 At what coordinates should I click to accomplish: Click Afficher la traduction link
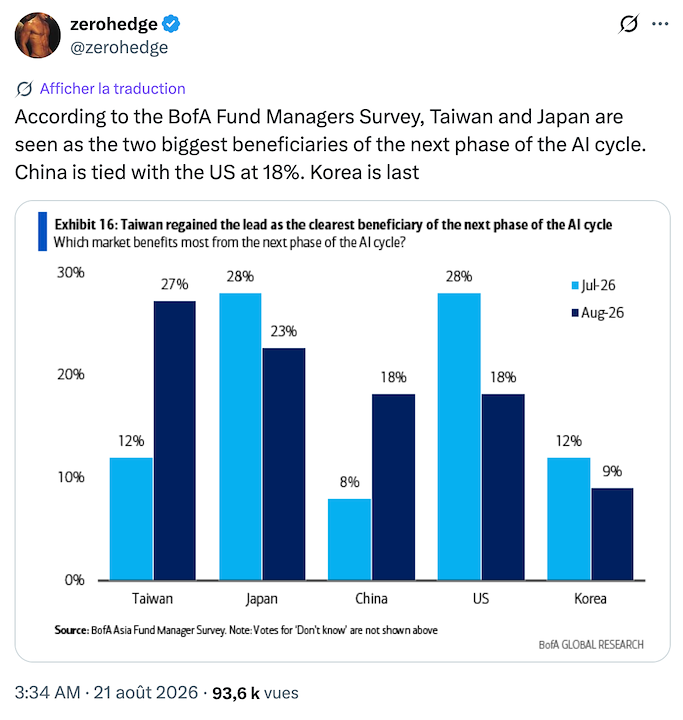point(113,89)
